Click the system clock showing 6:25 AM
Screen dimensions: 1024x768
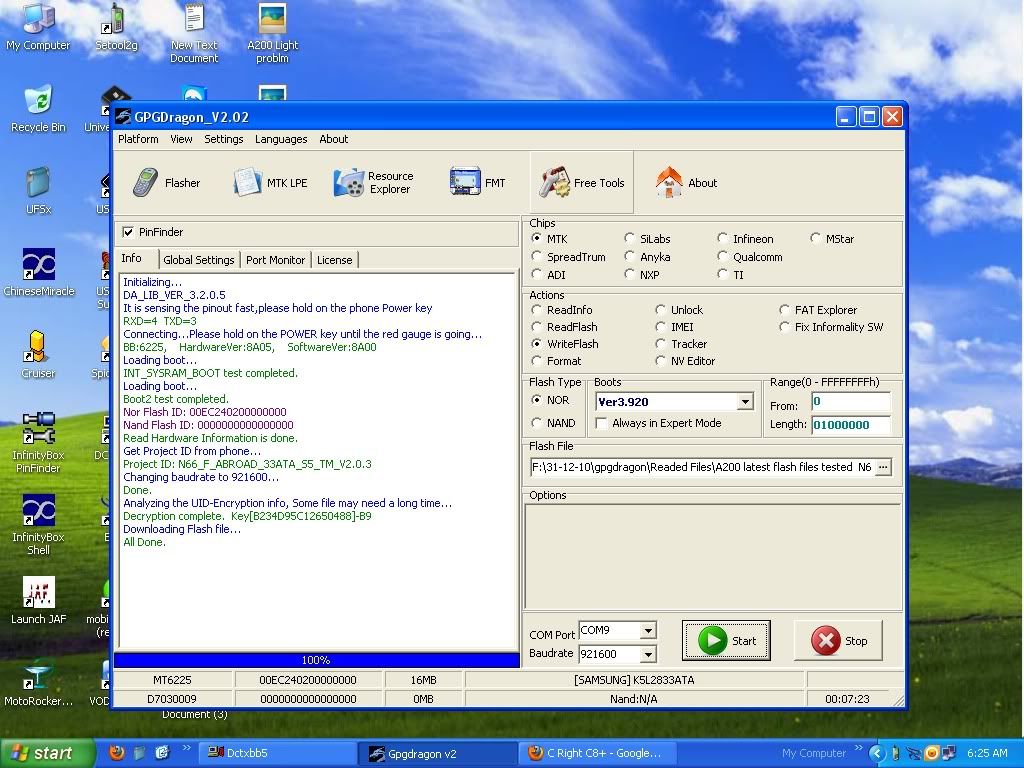click(x=987, y=753)
